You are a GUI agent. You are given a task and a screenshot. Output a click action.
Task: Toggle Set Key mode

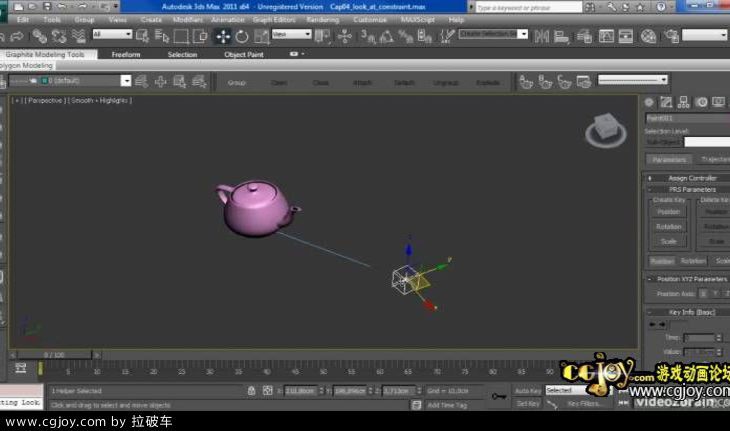pos(528,403)
